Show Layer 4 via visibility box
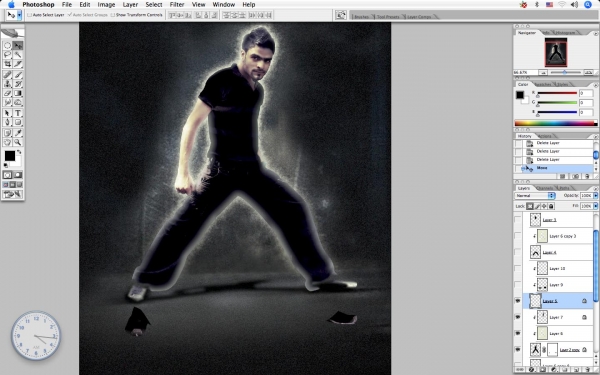The height and width of the screenshot is (375, 600). [x=518, y=252]
